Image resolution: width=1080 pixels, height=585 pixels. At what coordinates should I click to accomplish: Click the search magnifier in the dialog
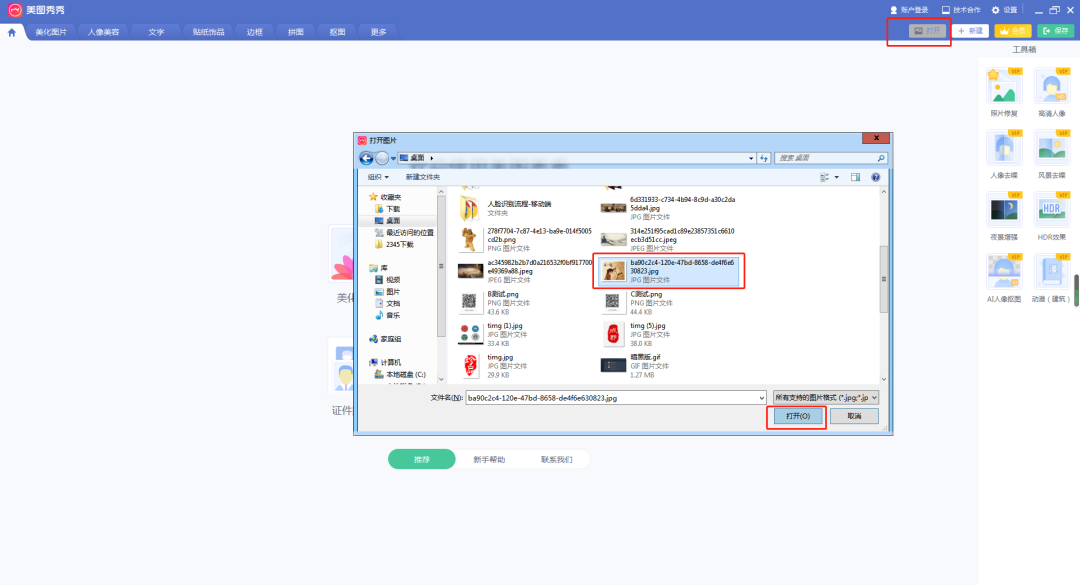point(881,158)
